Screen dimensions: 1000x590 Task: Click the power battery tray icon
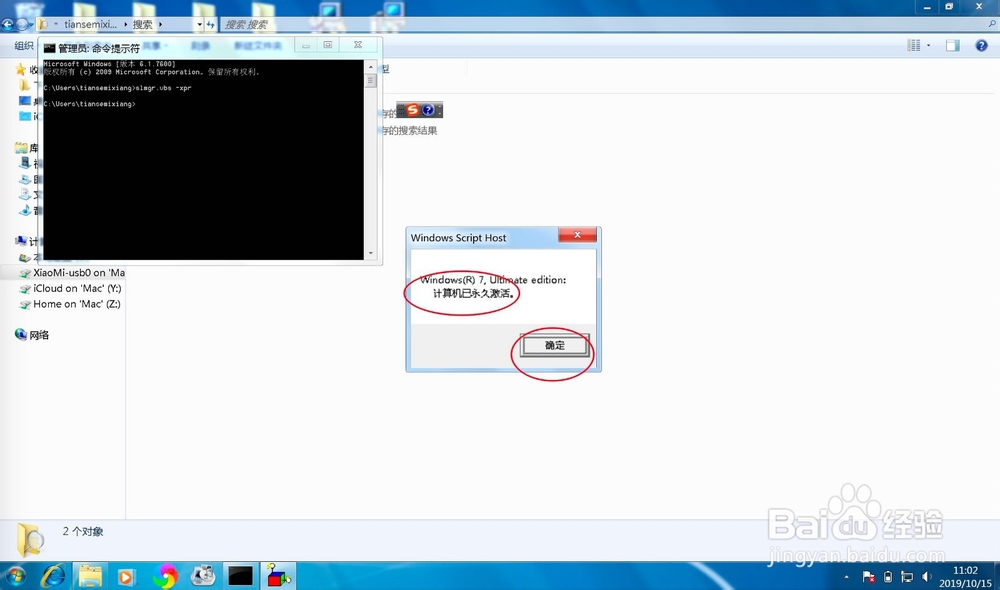pyautogui.click(x=888, y=577)
